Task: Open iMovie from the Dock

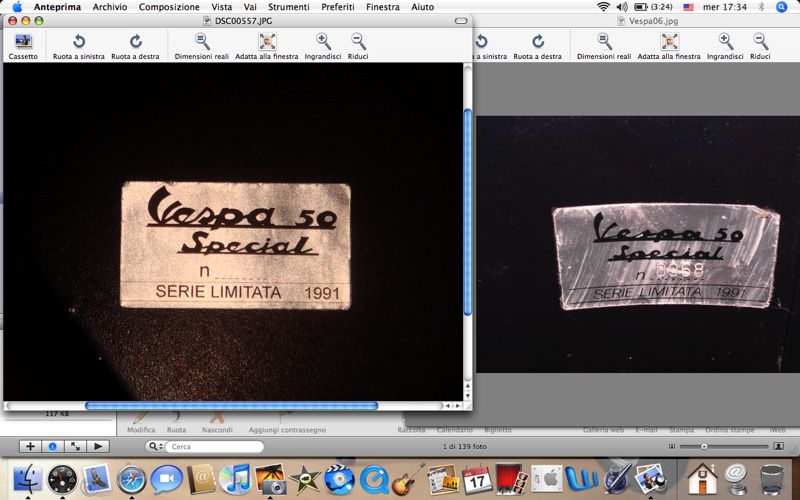Action: coord(305,480)
